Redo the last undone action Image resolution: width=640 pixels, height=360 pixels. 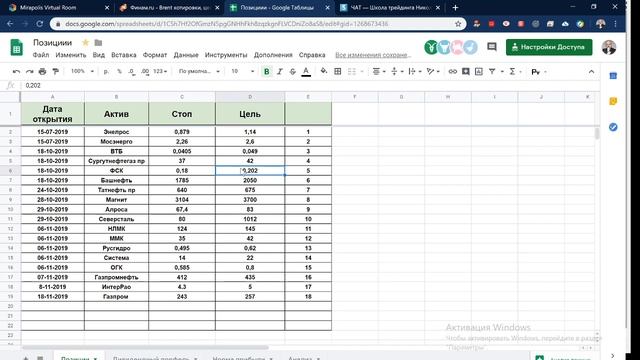pyautogui.click(x=29, y=71)
